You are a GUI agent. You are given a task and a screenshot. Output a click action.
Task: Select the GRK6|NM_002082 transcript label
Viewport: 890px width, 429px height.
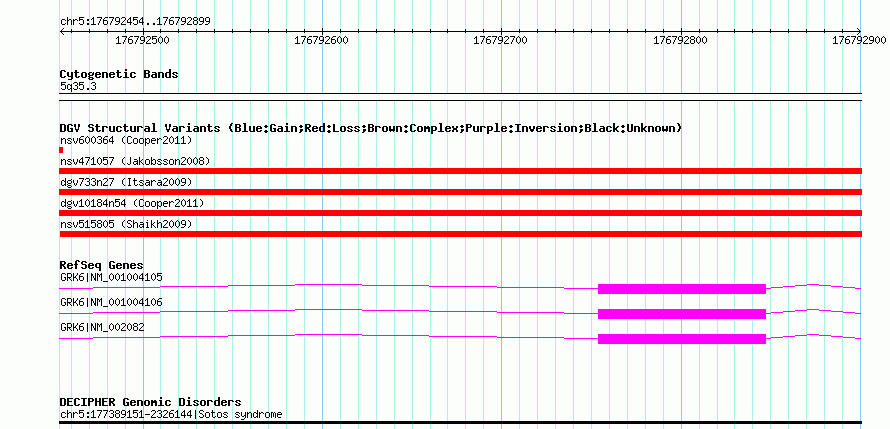102,327
